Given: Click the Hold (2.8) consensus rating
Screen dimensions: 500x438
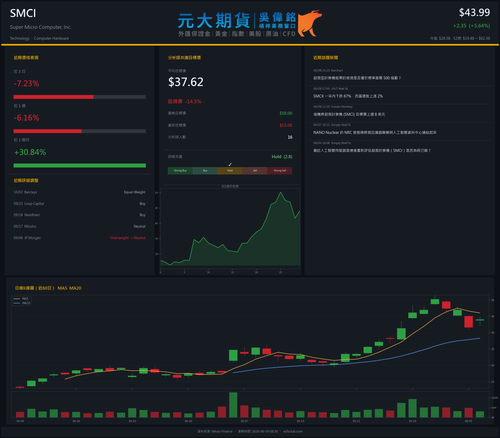Looking at the screenshot, I should coord(282,157).
